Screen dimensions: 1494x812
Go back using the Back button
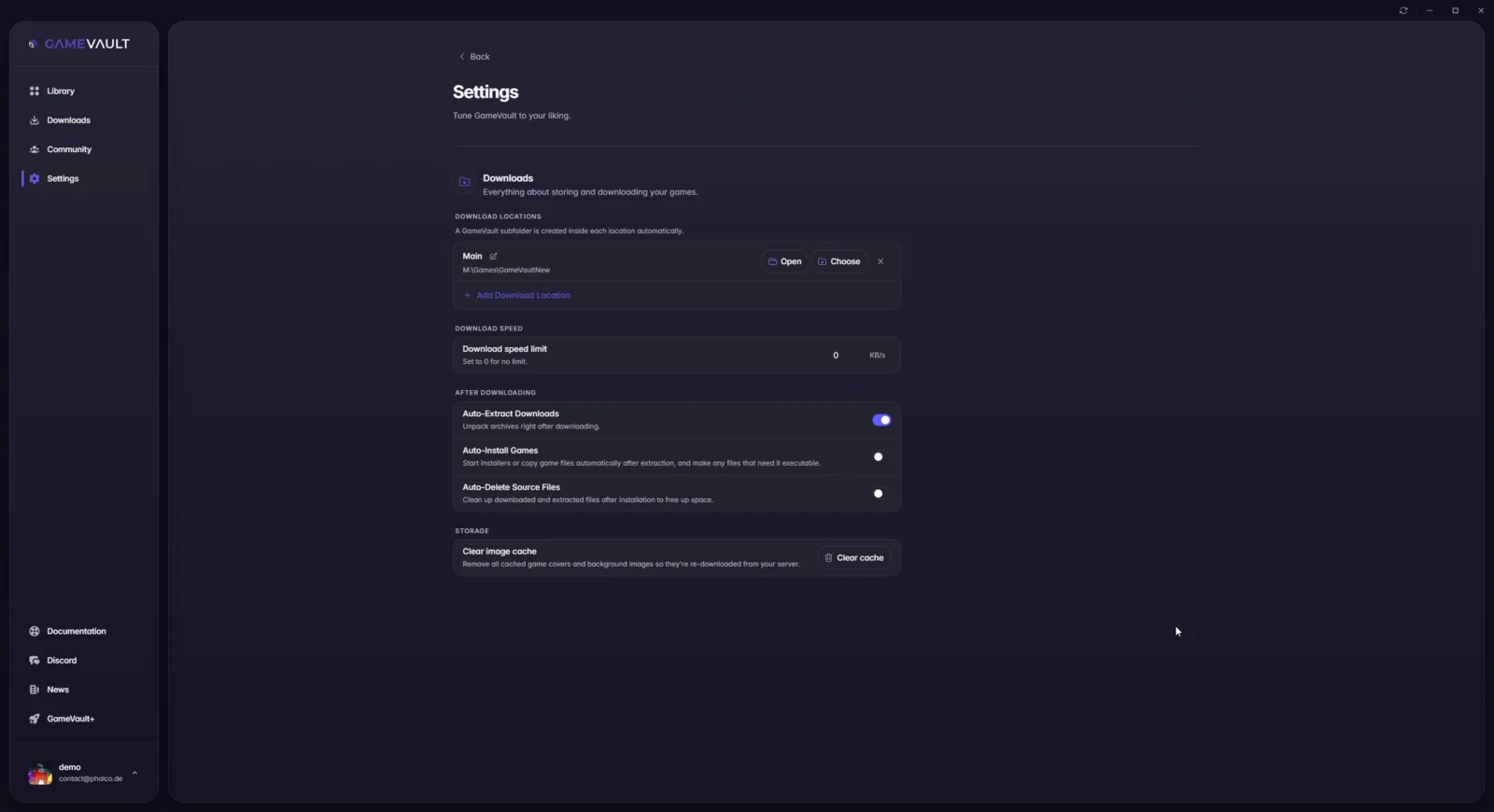point(474,57)
